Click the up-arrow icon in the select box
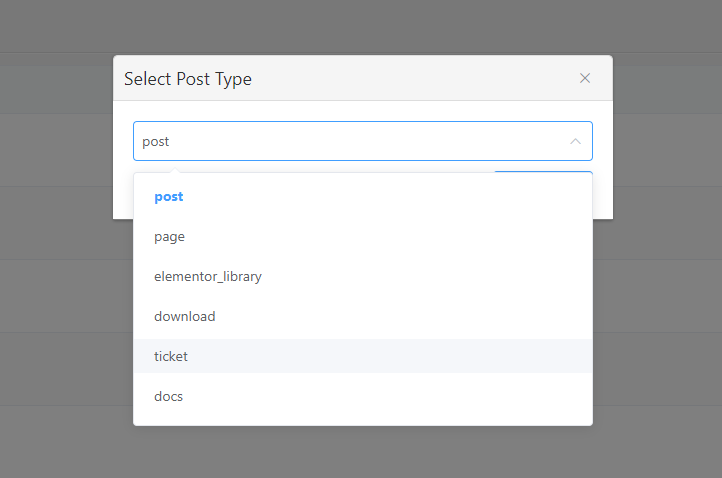The width and height of the screenshot is (722, 478). click(x=575, y=142)
